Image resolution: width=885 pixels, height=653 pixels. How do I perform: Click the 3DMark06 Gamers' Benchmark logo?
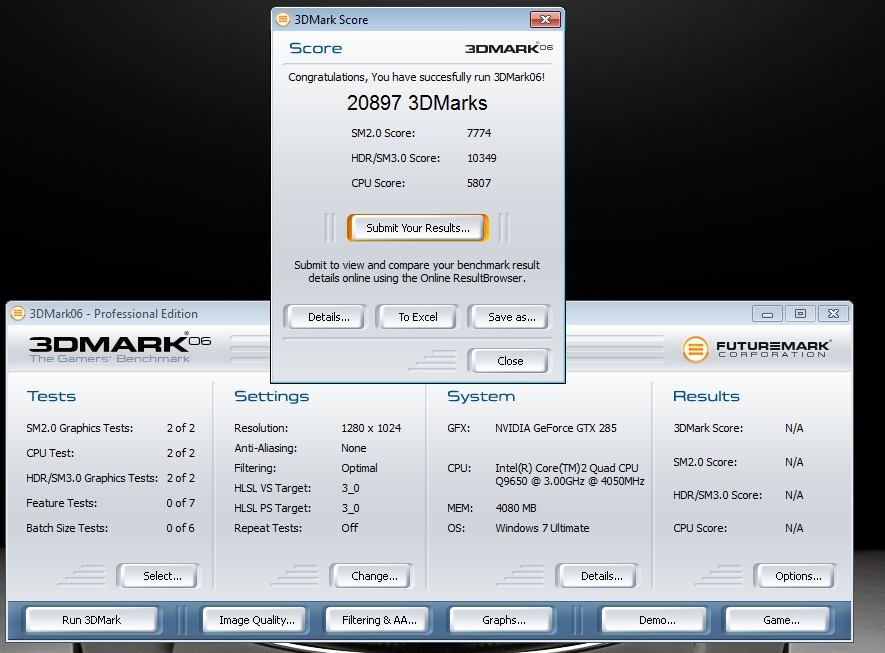point(120,349)
